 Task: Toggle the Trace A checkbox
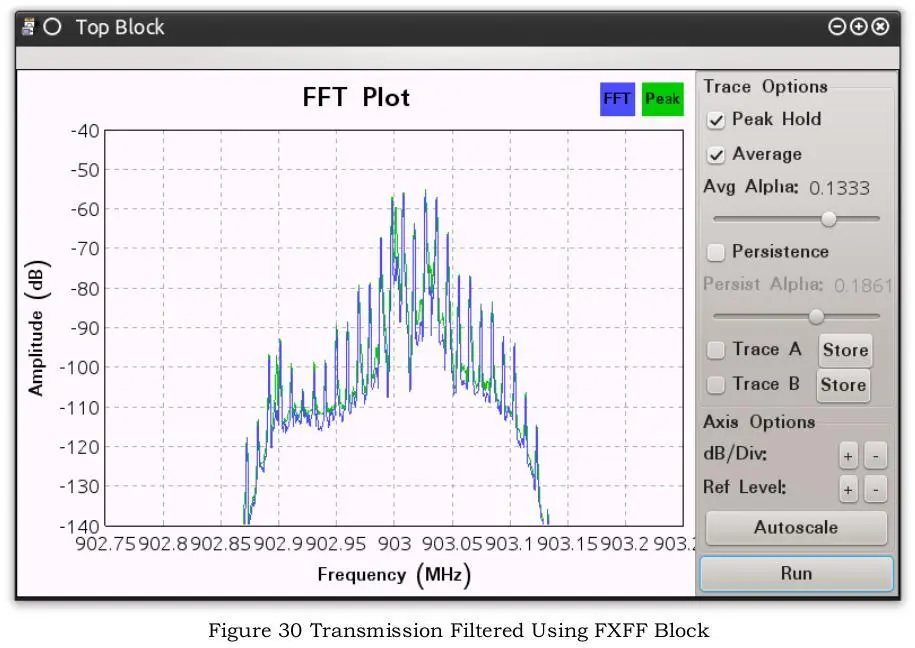715,350
